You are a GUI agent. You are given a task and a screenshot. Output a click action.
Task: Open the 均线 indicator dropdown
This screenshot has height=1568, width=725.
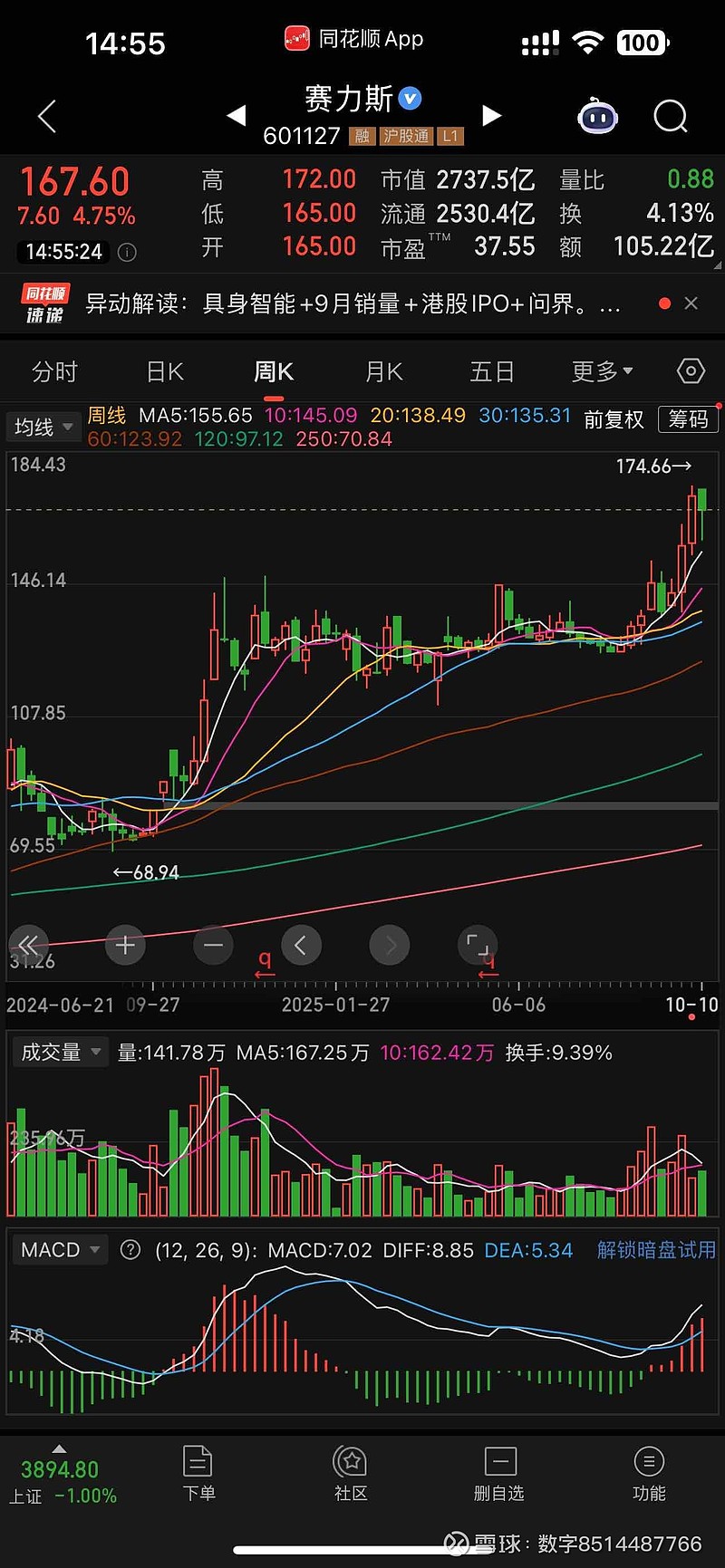point(43,427)
